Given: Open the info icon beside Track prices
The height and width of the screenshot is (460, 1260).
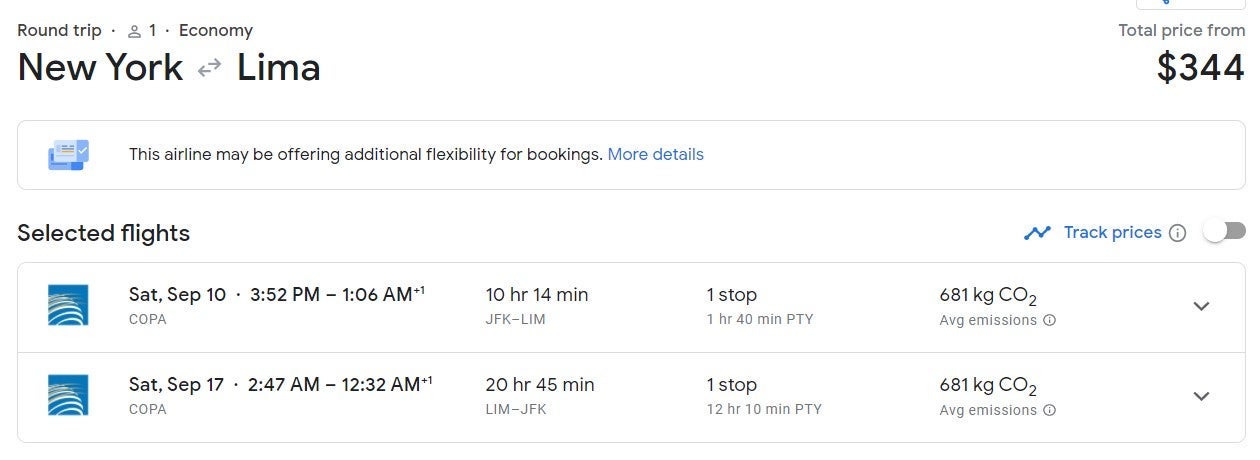Looking at the screenshot, I should coord(1178,233).
